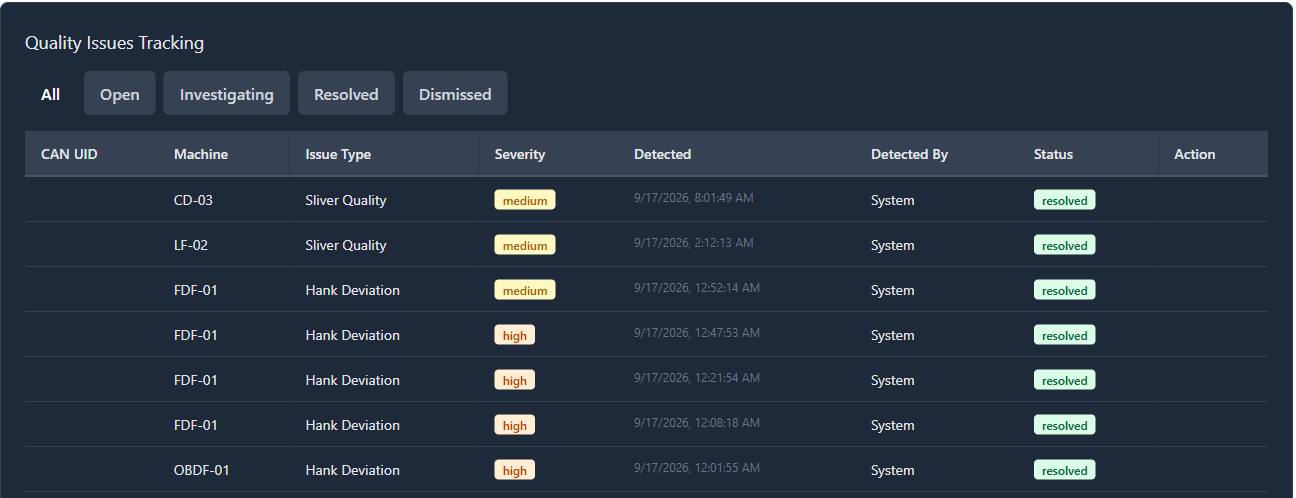Click the resolved badge in the 12:21:54 AM row
Image resolution: width=1296 pixels, height=498 pixels.
click(x=1065, y=380)
